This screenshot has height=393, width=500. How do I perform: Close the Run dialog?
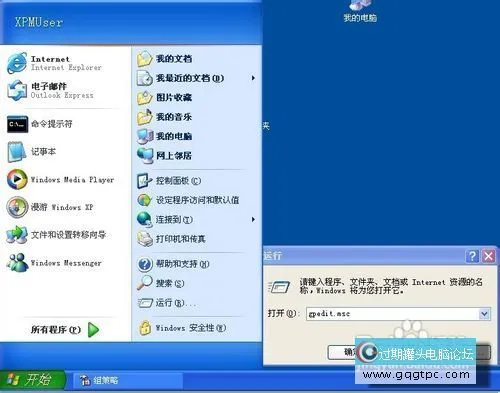click(489, 256)
